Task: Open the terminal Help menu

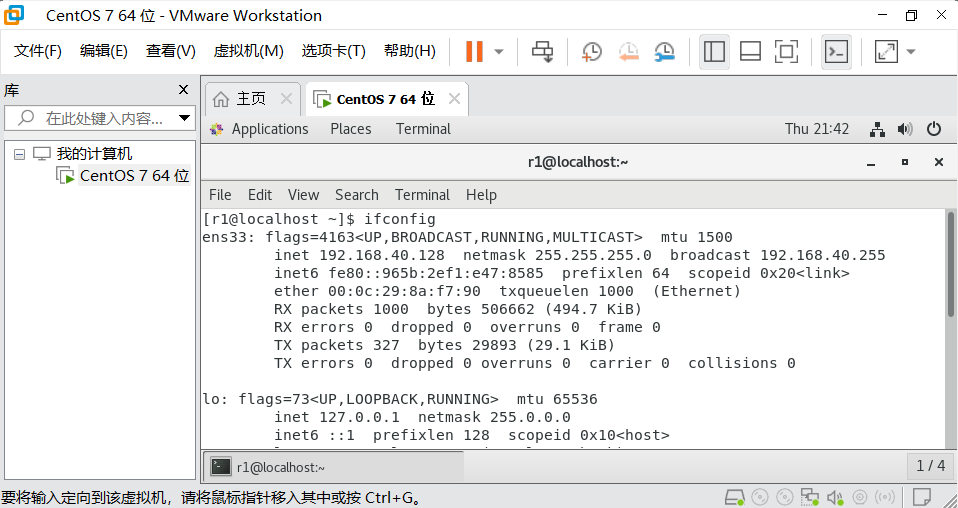Action: point(481,195)
